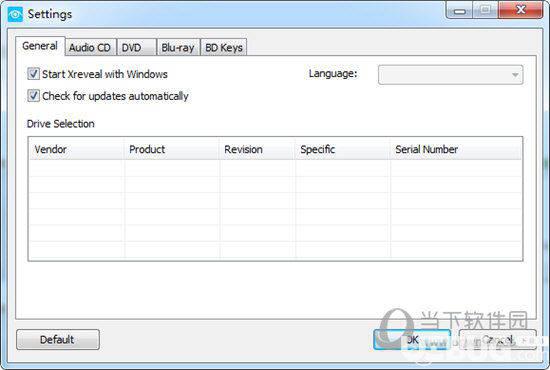Open the Audio CD tab
Viewport: 550px width, 370px height.
click(90, 47)
